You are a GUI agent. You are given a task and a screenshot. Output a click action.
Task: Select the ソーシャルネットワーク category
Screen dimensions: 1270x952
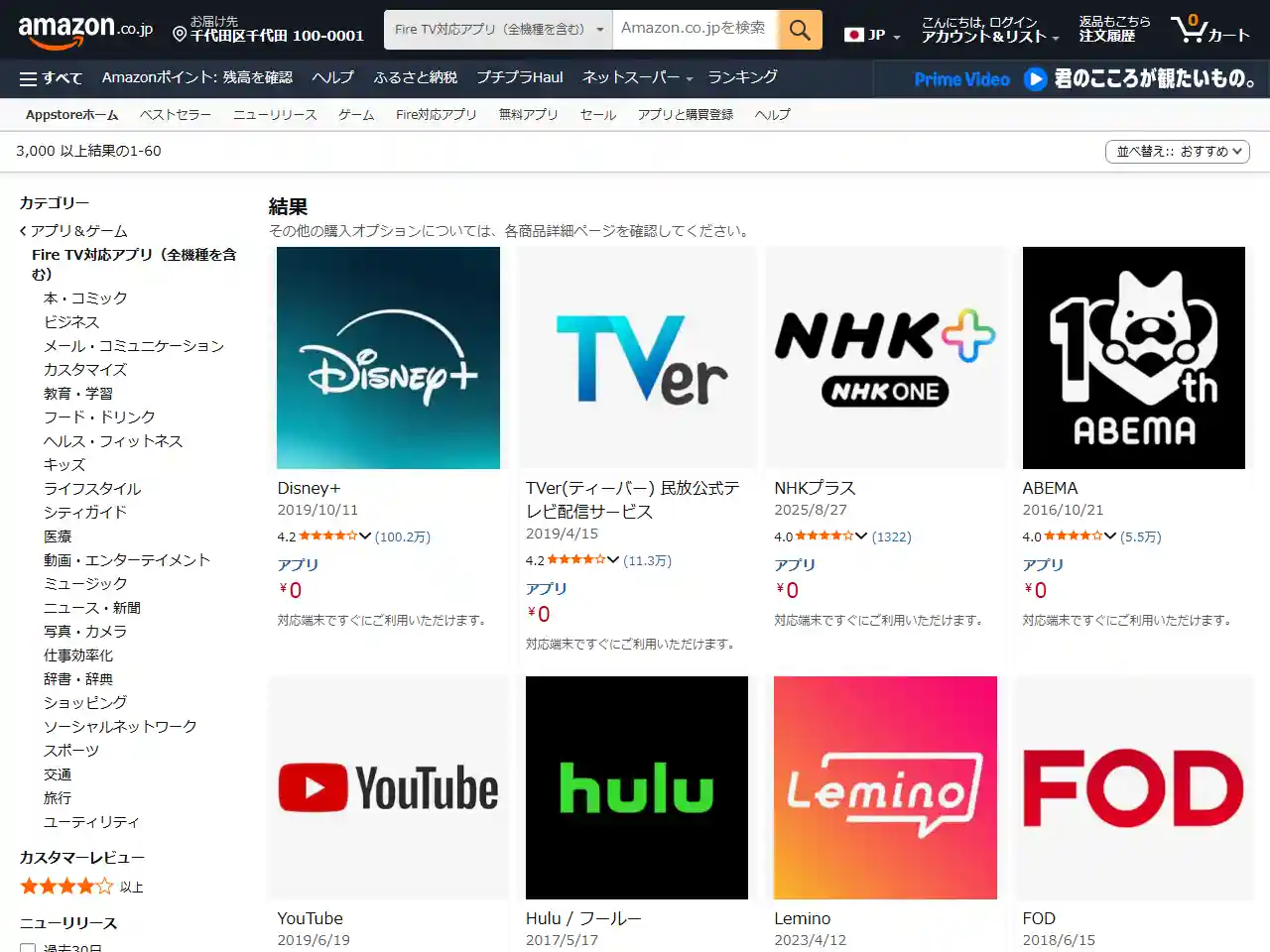[120, 727]
